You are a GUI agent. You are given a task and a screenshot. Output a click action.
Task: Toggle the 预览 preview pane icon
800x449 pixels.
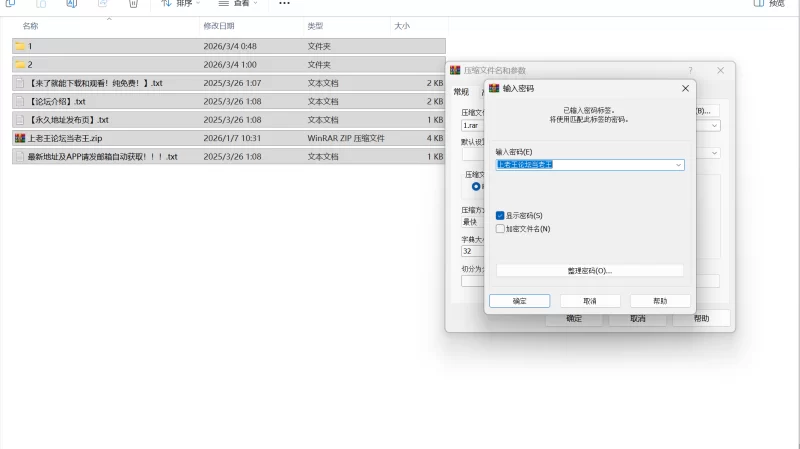coord(760,3)
